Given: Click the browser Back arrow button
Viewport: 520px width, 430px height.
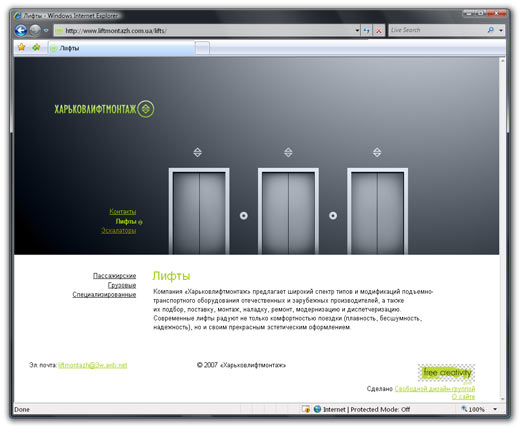Looking at the screenshot, I should (x=21, y=30).
